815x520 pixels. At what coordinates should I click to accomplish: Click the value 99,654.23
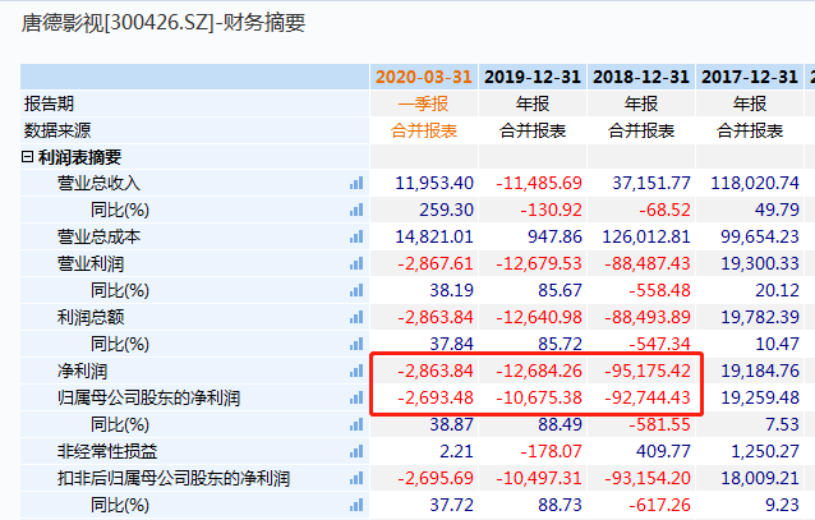click(x=760, y=237)
